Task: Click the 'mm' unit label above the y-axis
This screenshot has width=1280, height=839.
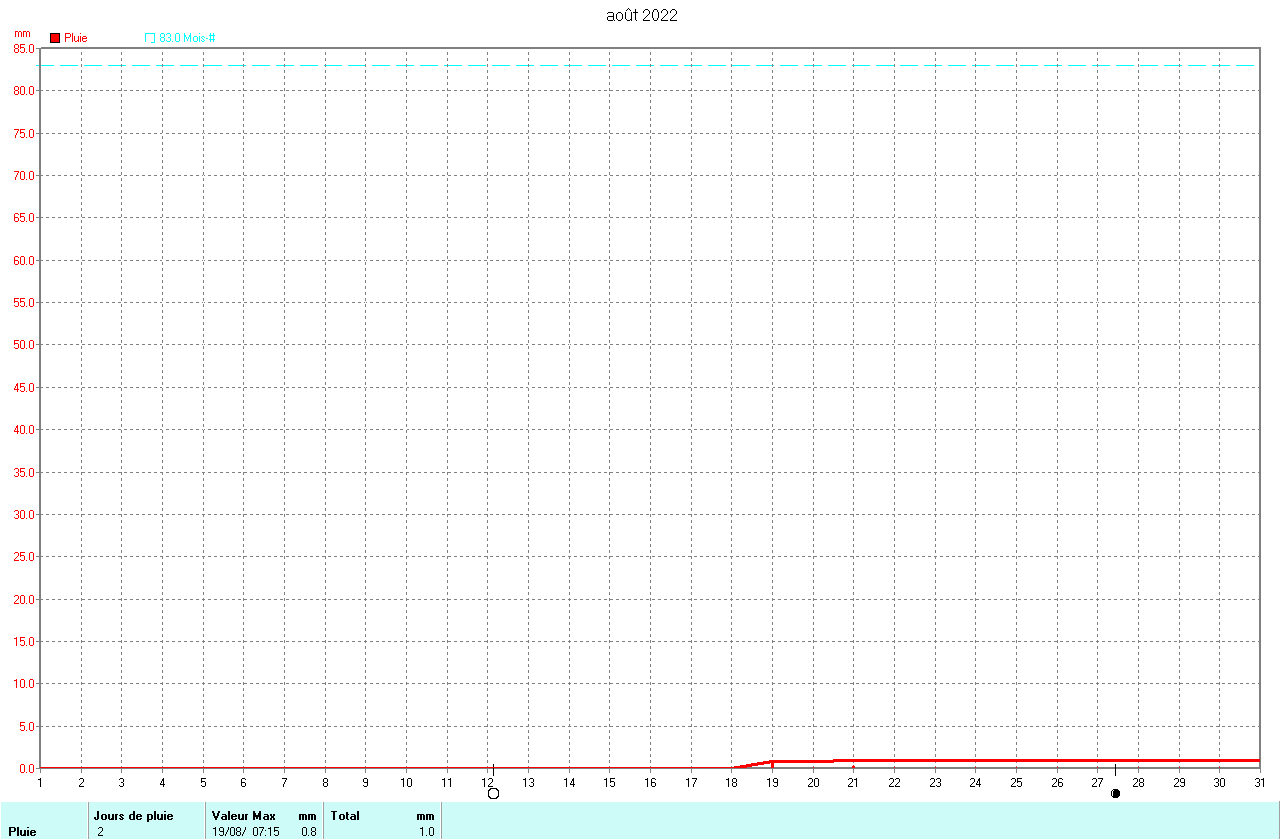Action: coord(22,33)
